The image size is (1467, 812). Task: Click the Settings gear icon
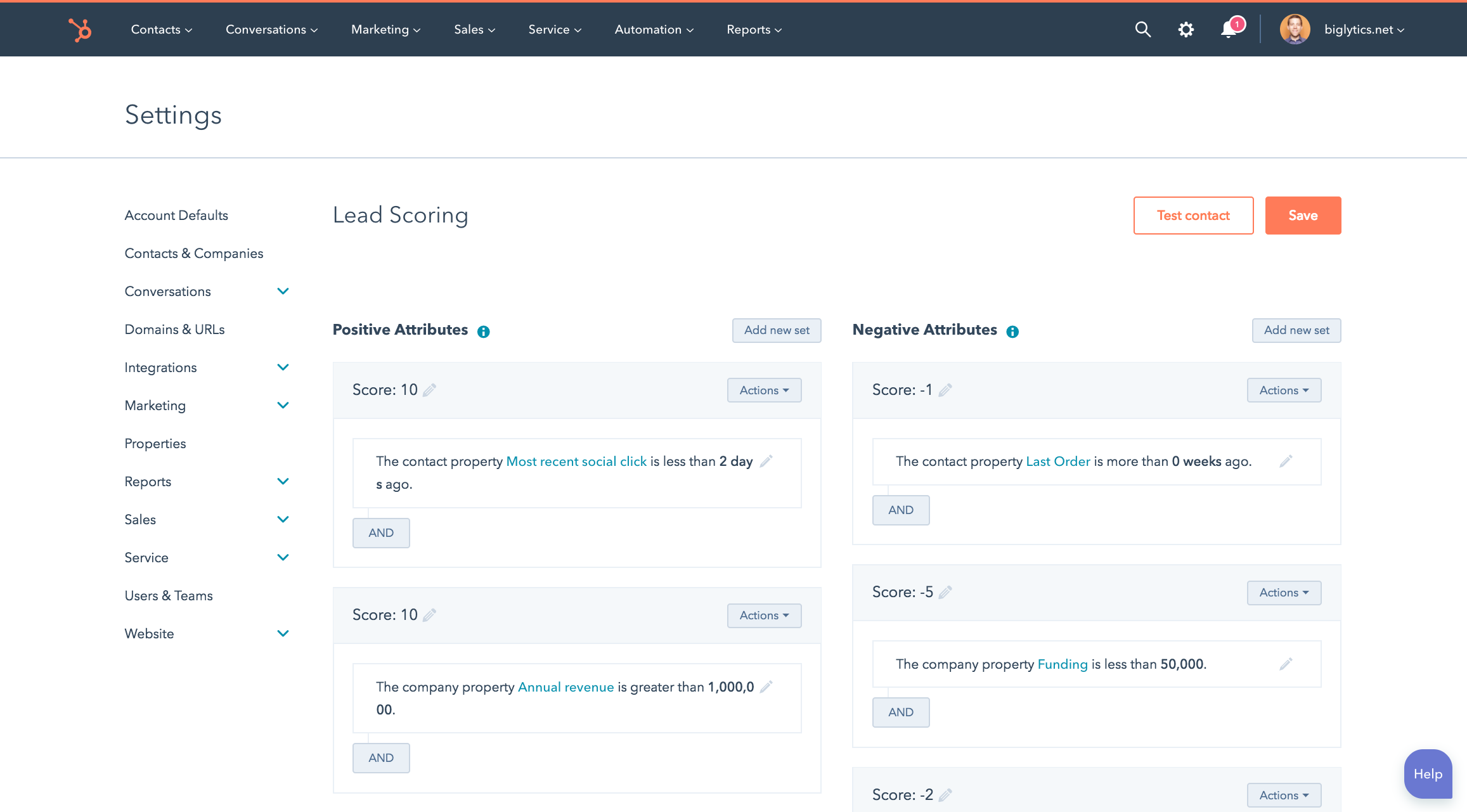1184,29
